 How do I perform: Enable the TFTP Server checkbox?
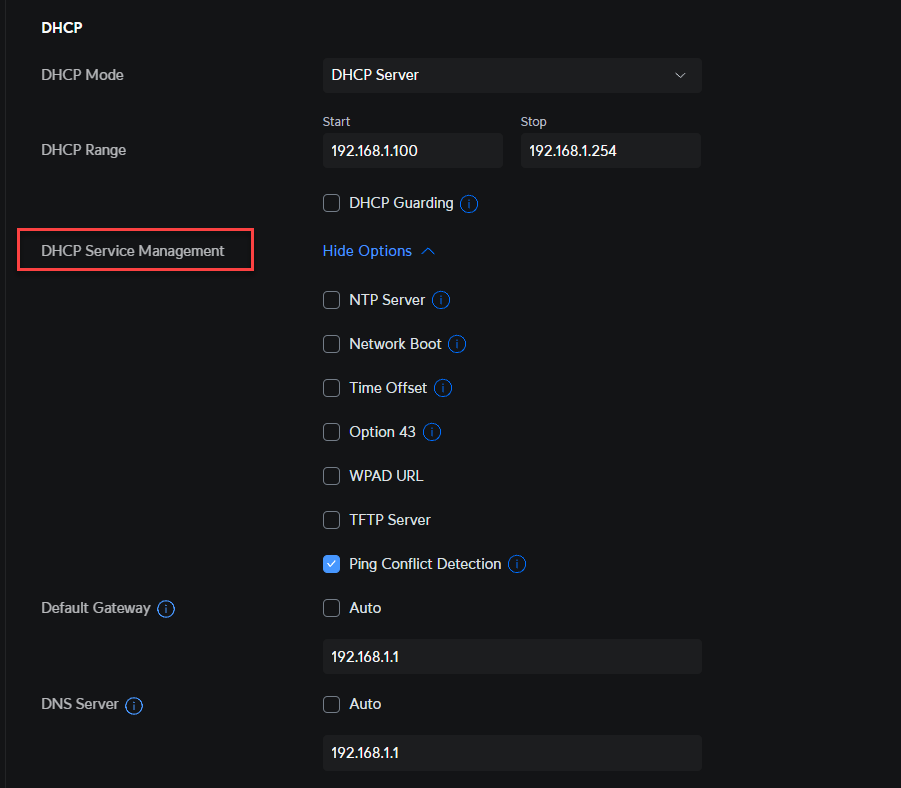[332, 520]
